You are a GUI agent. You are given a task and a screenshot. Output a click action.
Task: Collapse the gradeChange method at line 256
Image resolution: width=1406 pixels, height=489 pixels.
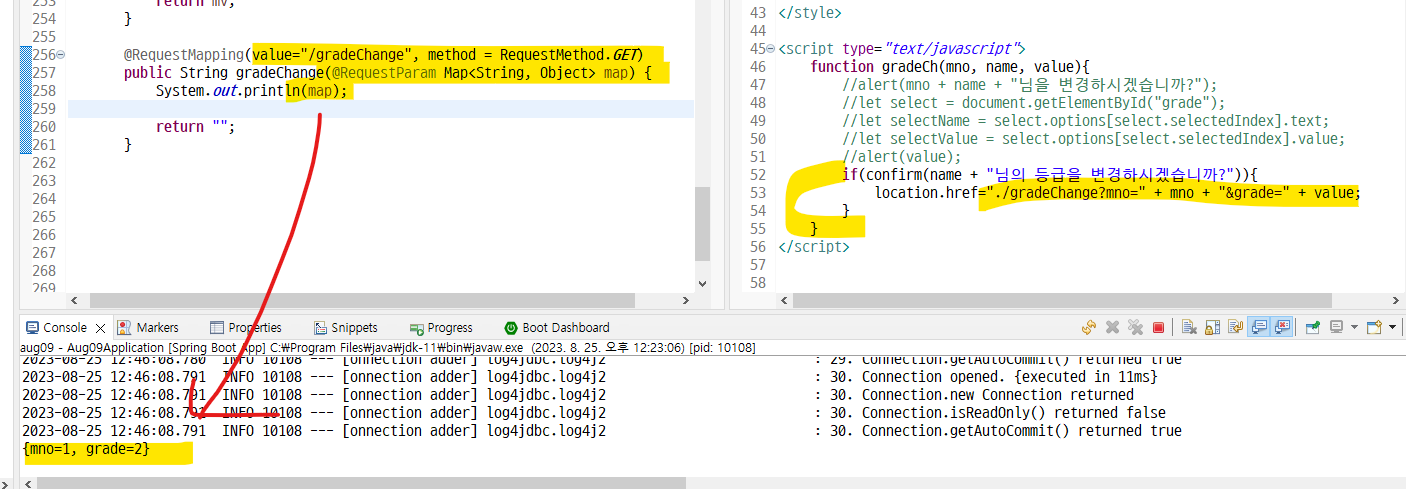click(61, 55)
